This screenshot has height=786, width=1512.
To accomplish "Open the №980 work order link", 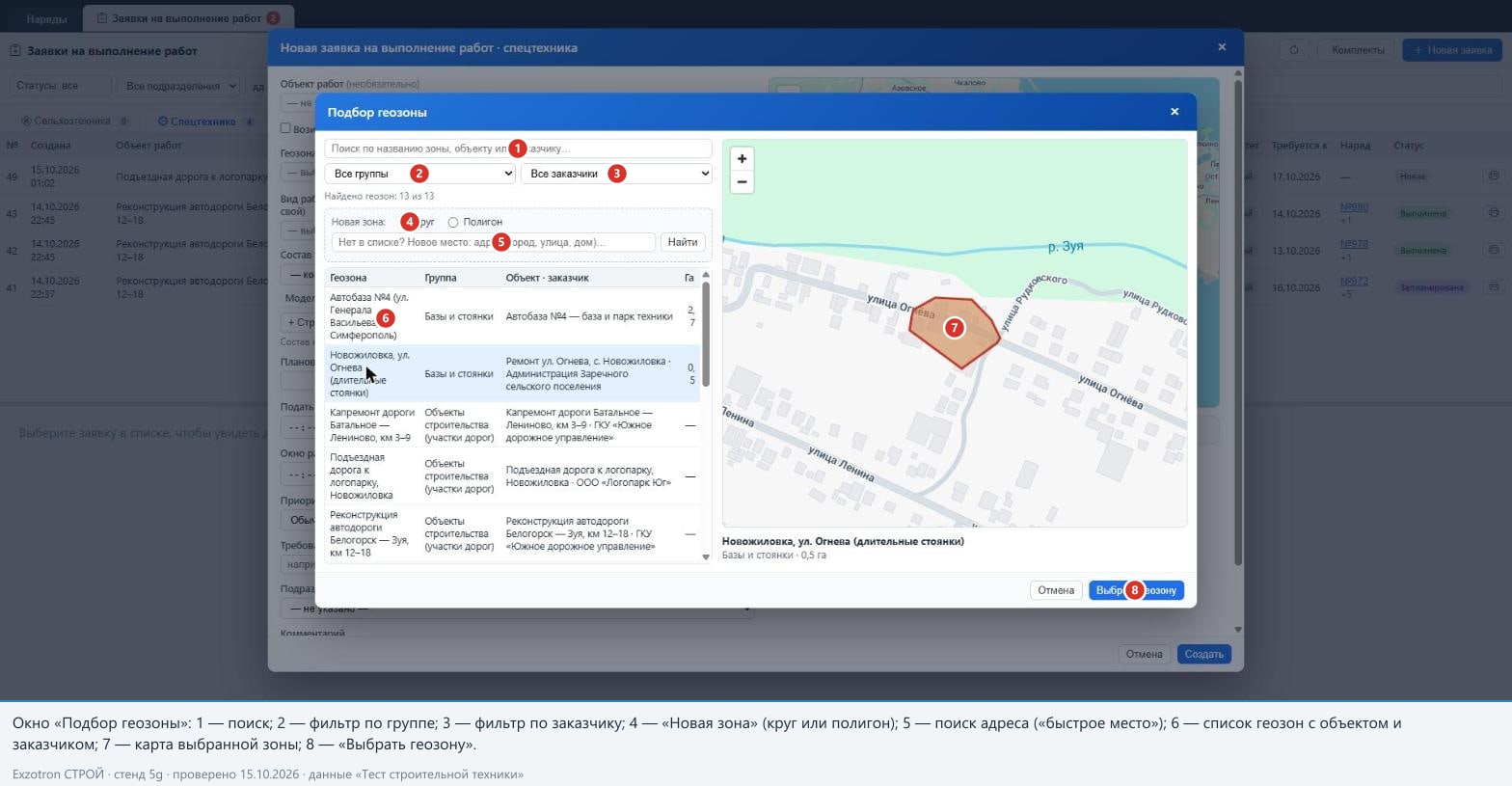I will (x=1354, y=207).
